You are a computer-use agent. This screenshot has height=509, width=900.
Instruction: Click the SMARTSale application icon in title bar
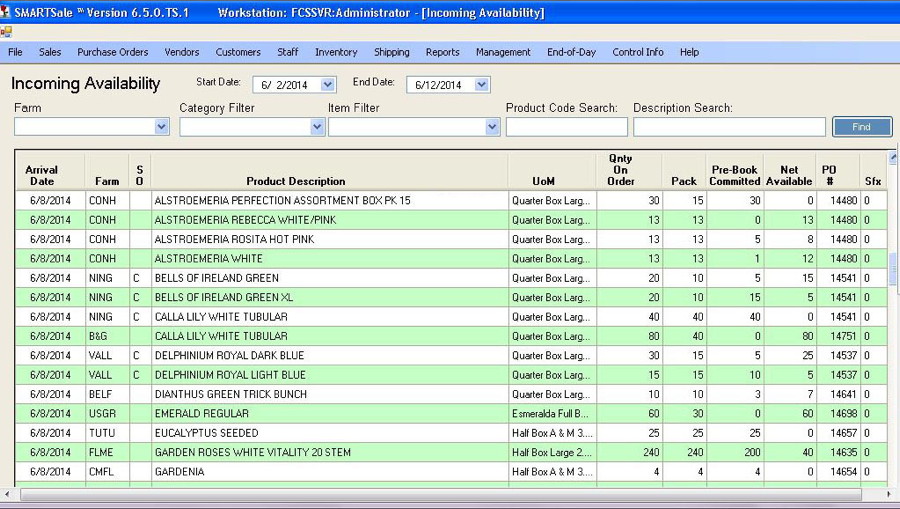pyautogui.click(x=7, y=12)
